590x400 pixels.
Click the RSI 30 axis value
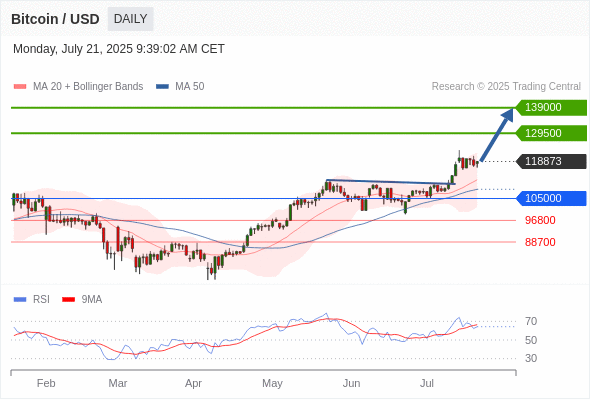click(x=531, y=358)
